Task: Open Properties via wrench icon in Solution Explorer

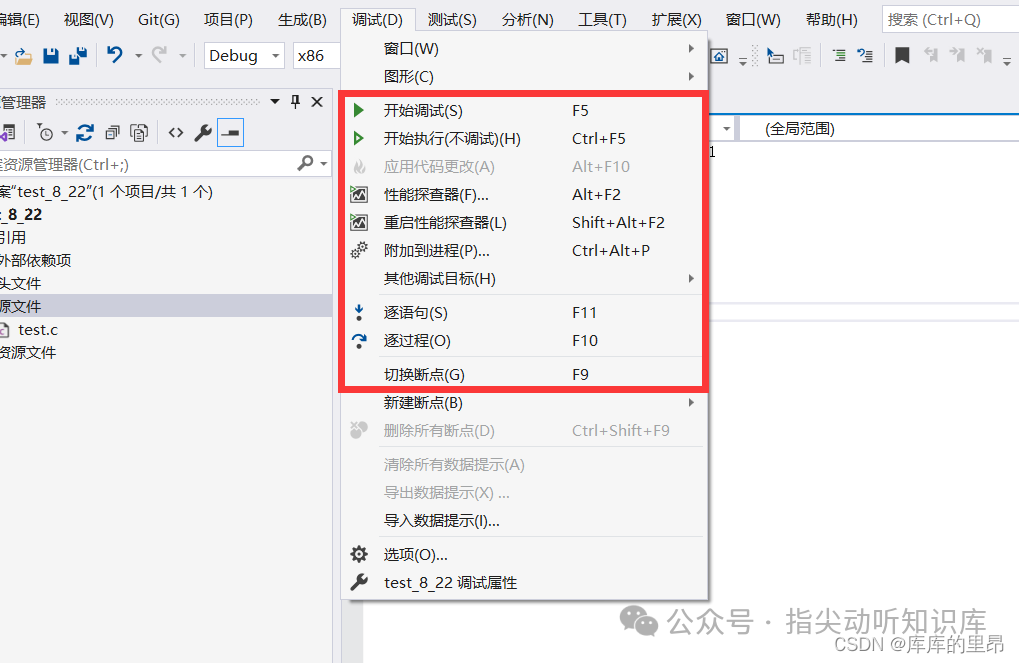Action: click(201, 131)
